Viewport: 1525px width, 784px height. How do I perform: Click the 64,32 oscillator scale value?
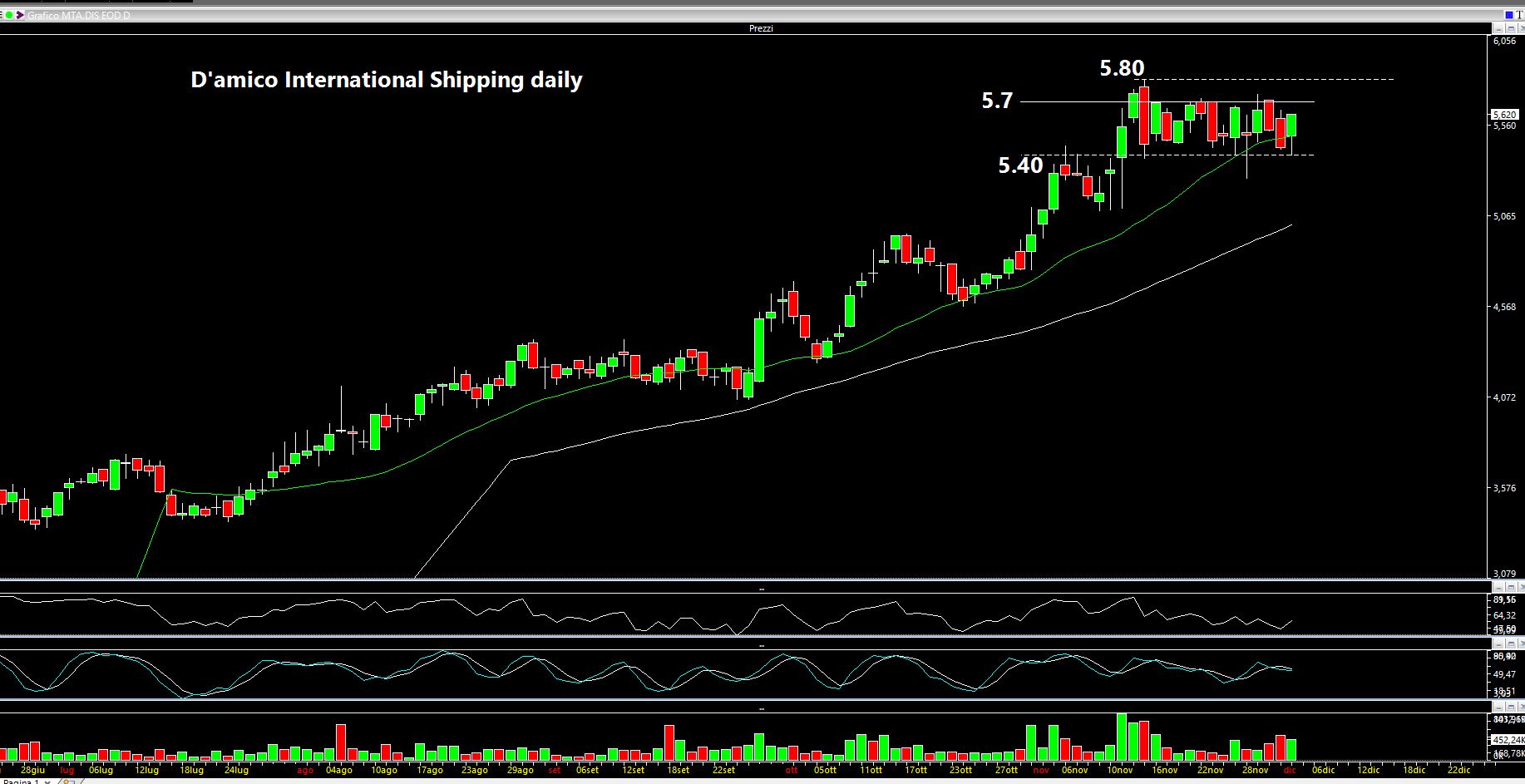click(x=1504, y=615)
